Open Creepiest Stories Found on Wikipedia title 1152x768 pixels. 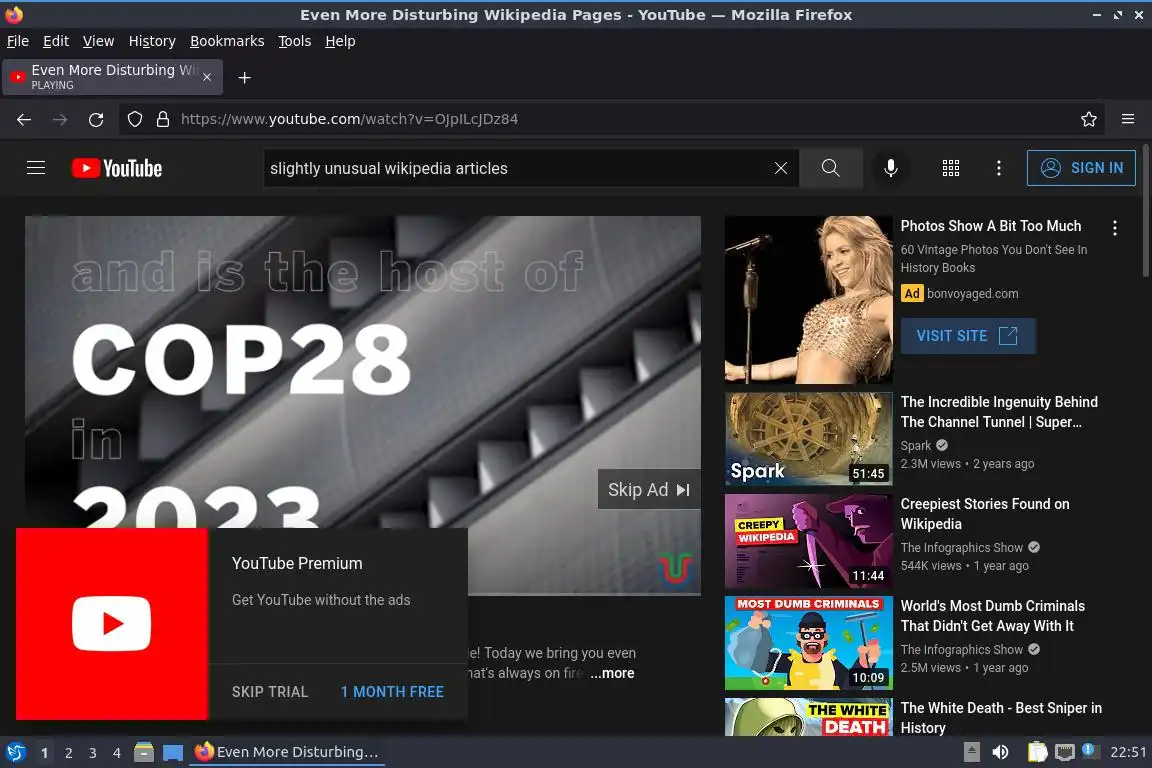[985, 514]
